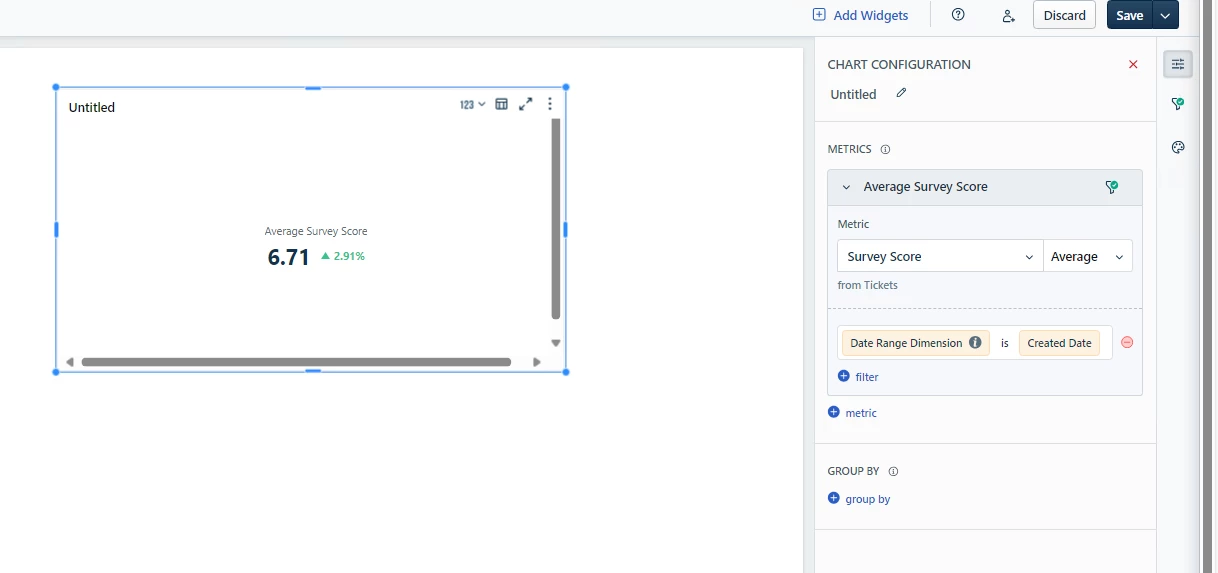Open the Survey Score metric dropdown
Image resolution: width=1218 pixels, height=573 pixels.
(940, 256)
